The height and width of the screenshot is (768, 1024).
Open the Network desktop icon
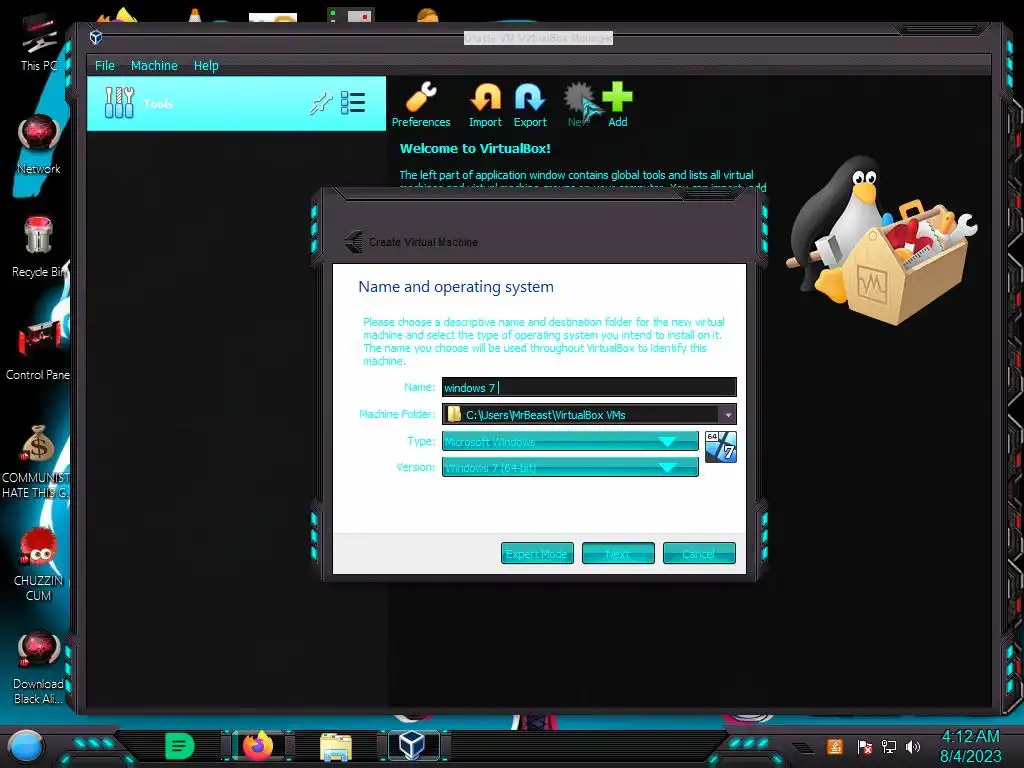[39, 145]
